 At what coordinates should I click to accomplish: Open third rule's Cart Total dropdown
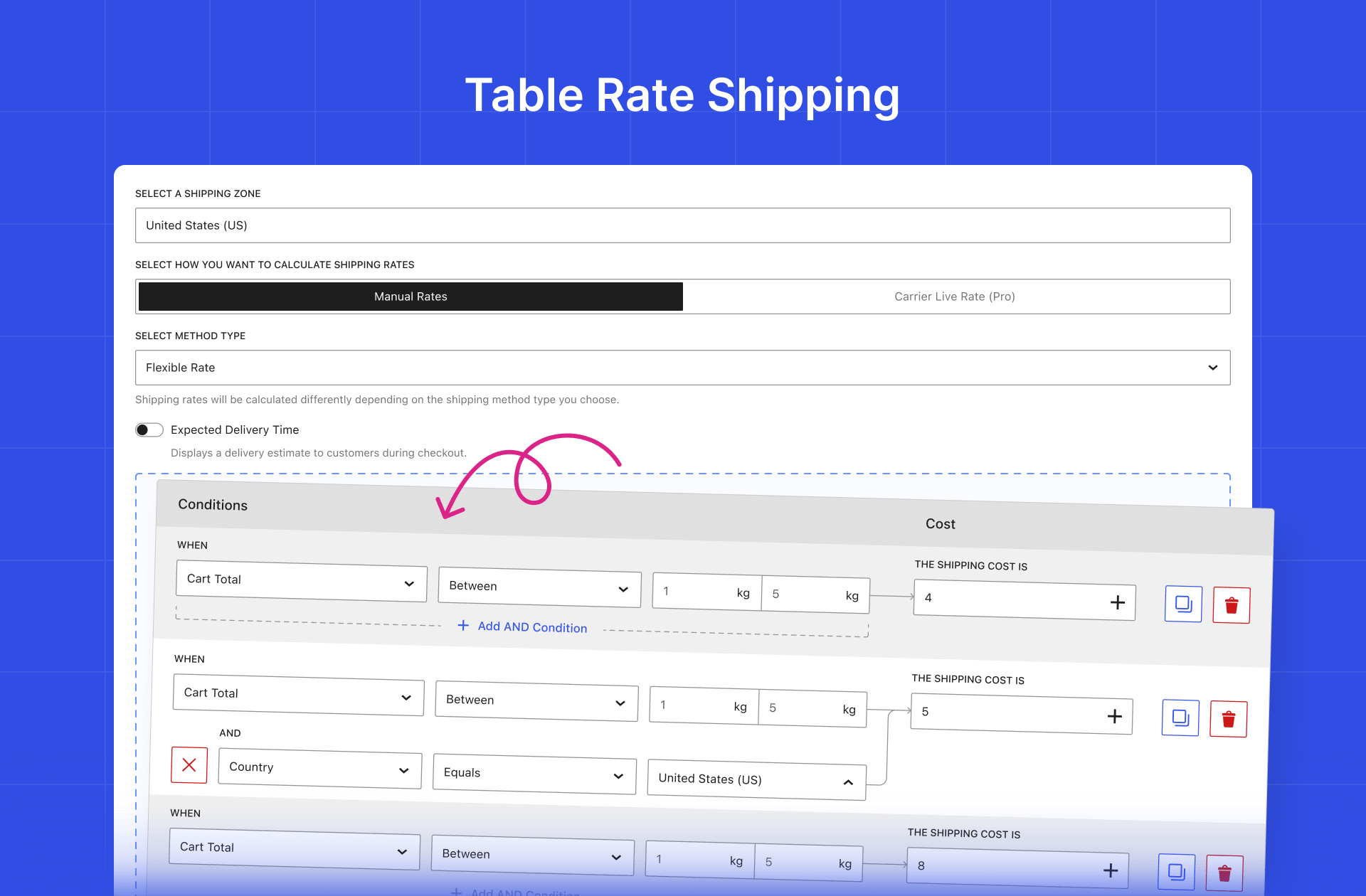[295, 849]
